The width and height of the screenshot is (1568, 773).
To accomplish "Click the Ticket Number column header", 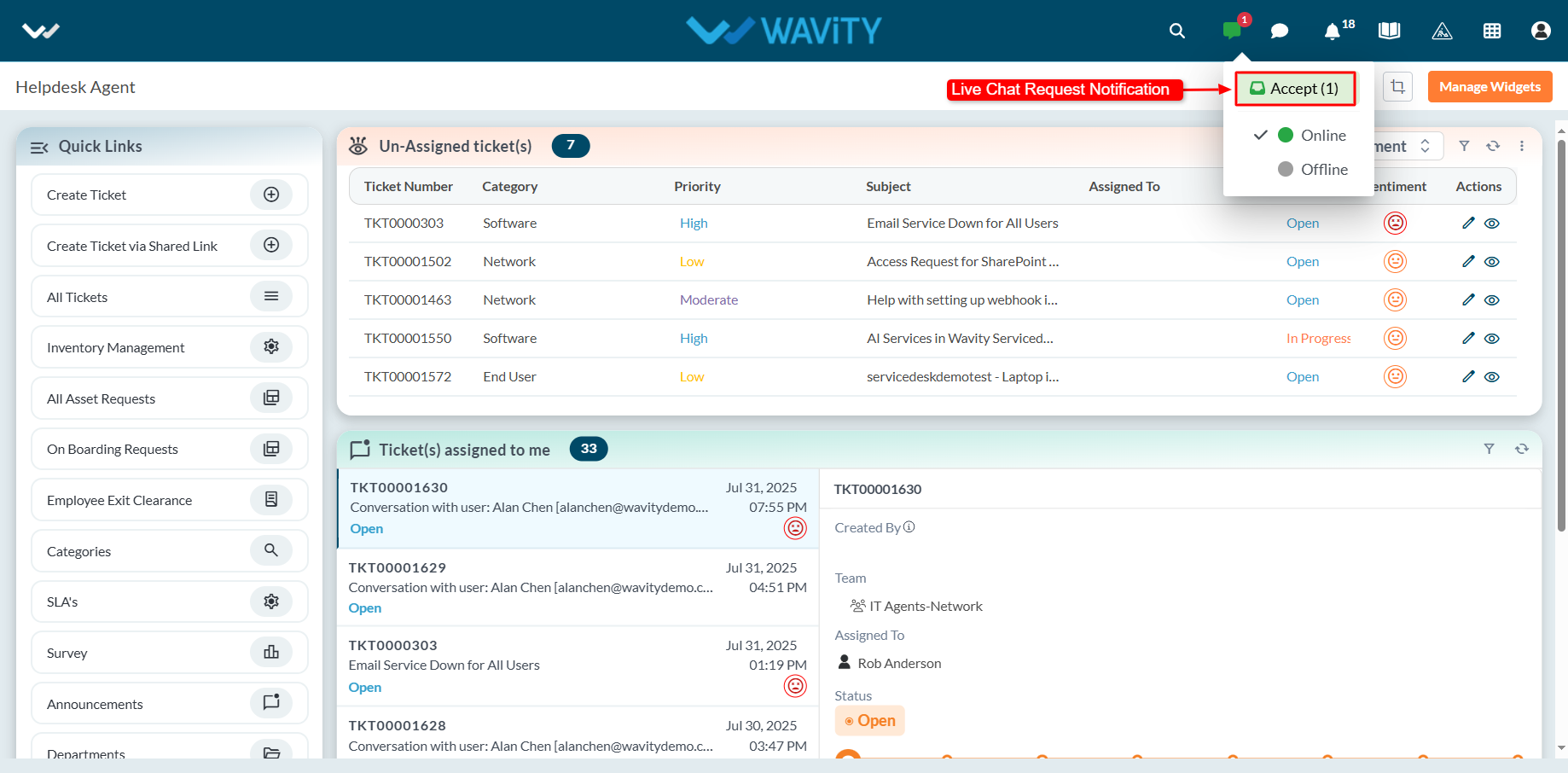I will click(408, 186).
